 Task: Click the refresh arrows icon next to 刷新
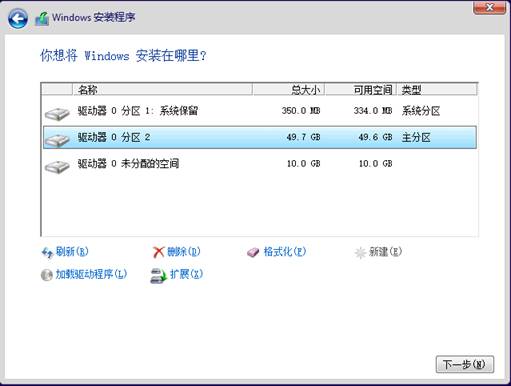[x=47, y=253]
